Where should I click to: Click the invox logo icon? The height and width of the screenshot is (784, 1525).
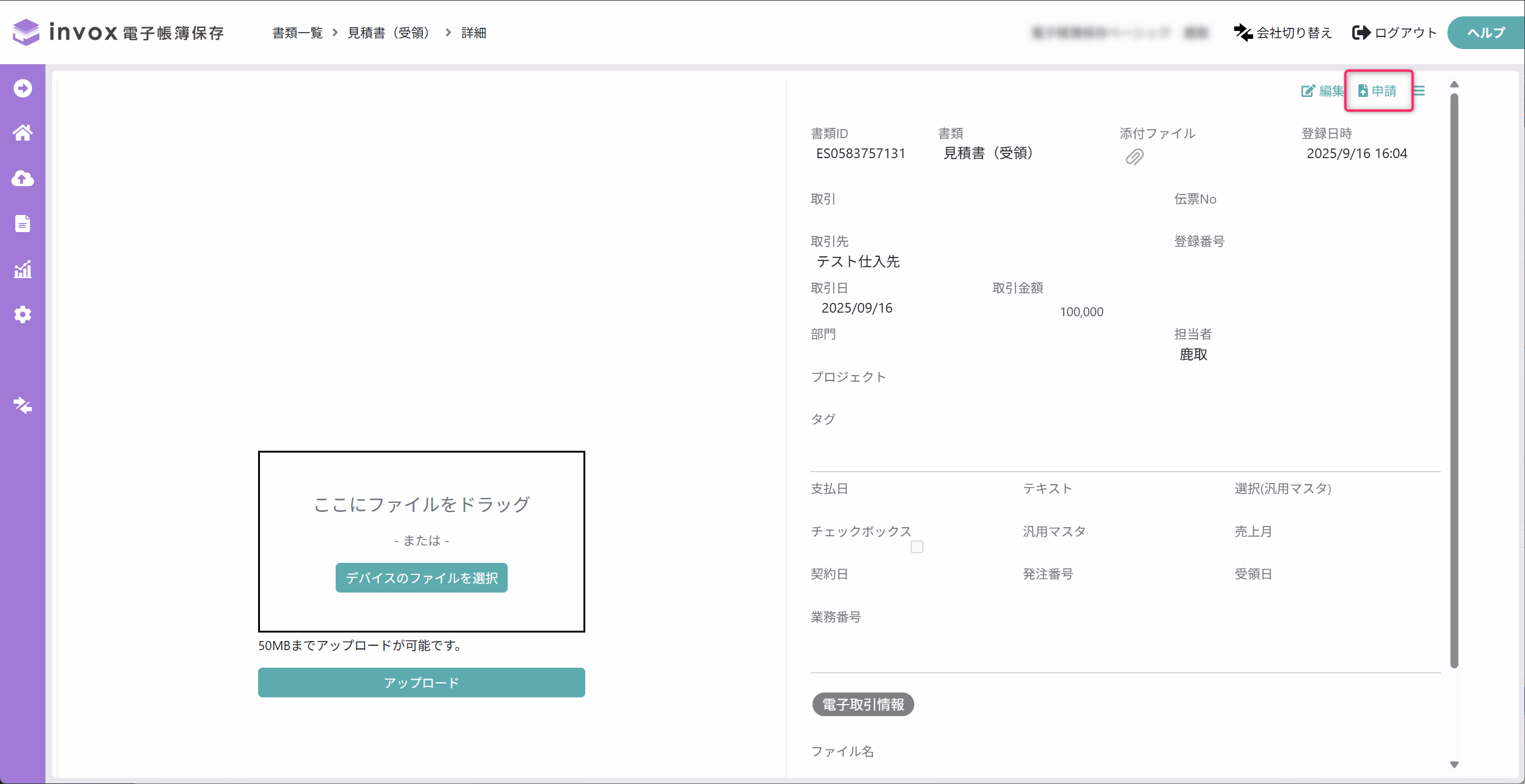[25, 32]
